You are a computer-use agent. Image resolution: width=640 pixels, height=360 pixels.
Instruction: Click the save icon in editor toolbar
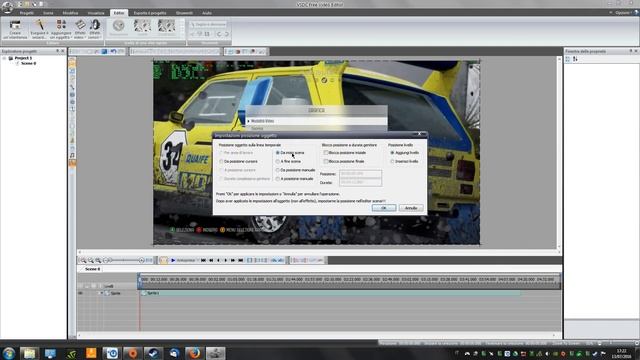click(104, 51)
